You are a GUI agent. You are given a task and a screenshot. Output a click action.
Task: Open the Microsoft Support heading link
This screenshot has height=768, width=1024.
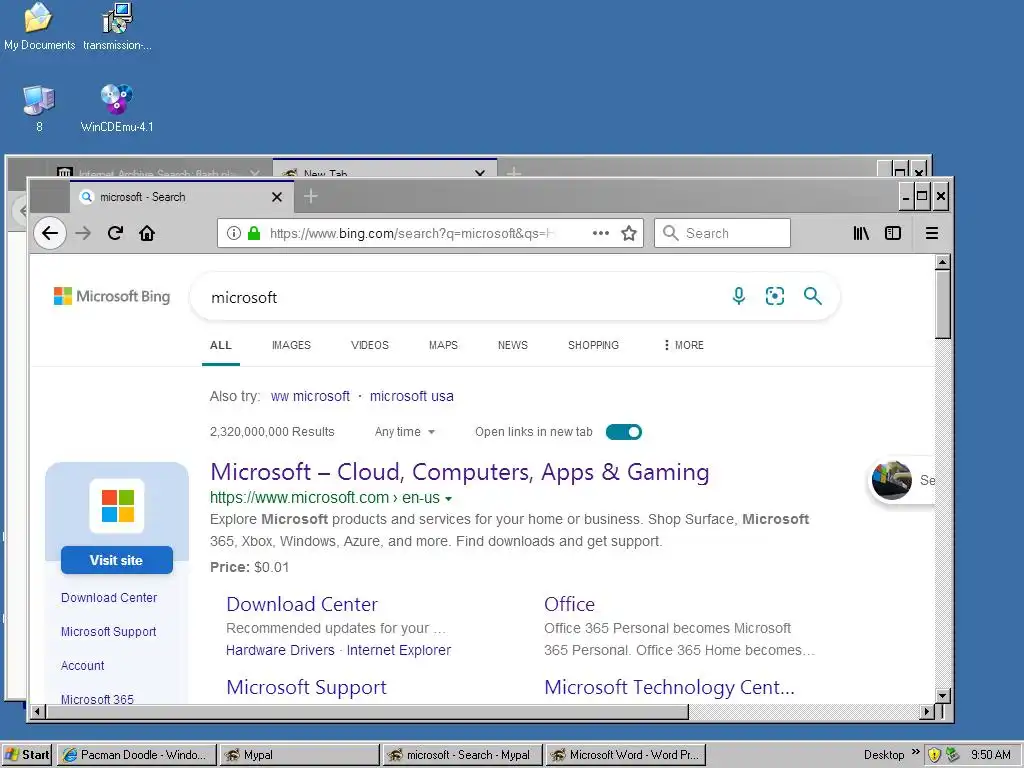coord(306,687)
